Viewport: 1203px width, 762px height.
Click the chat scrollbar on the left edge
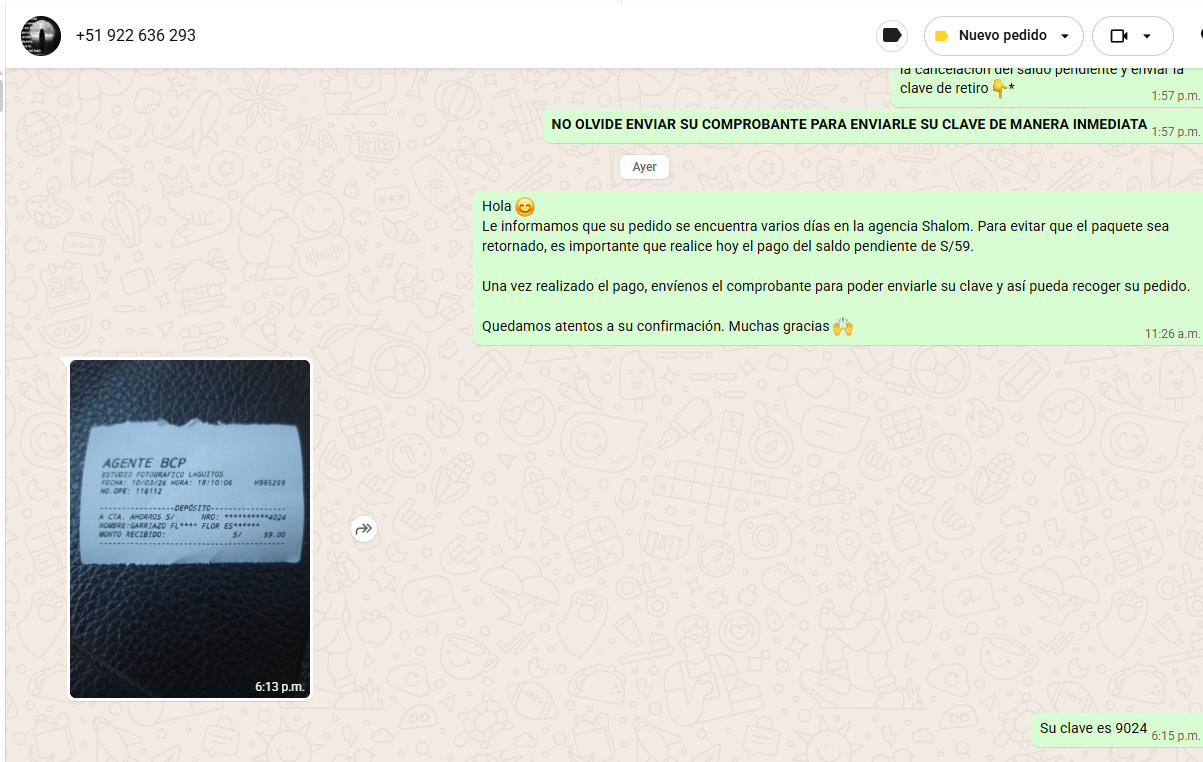pos(2,95)
